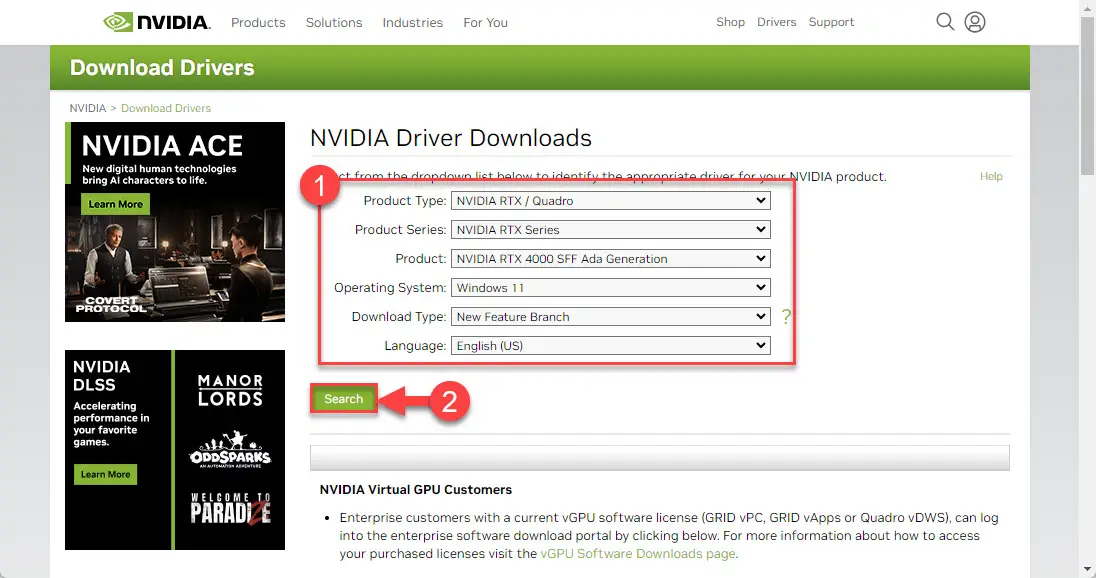Click the Product Series label
Screen dimensions: 1096x578
coord(401,230)
